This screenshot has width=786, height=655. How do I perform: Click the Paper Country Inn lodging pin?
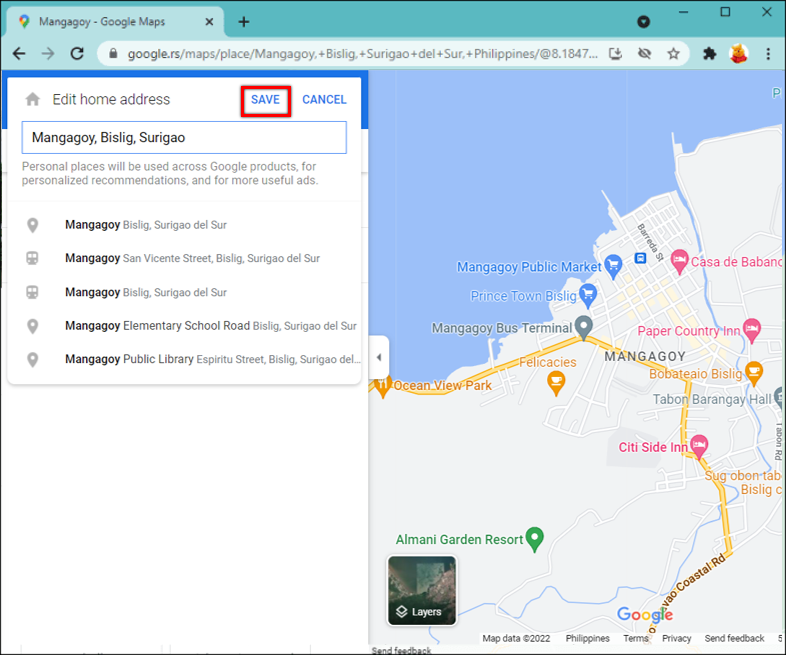(x=751, y=330)
